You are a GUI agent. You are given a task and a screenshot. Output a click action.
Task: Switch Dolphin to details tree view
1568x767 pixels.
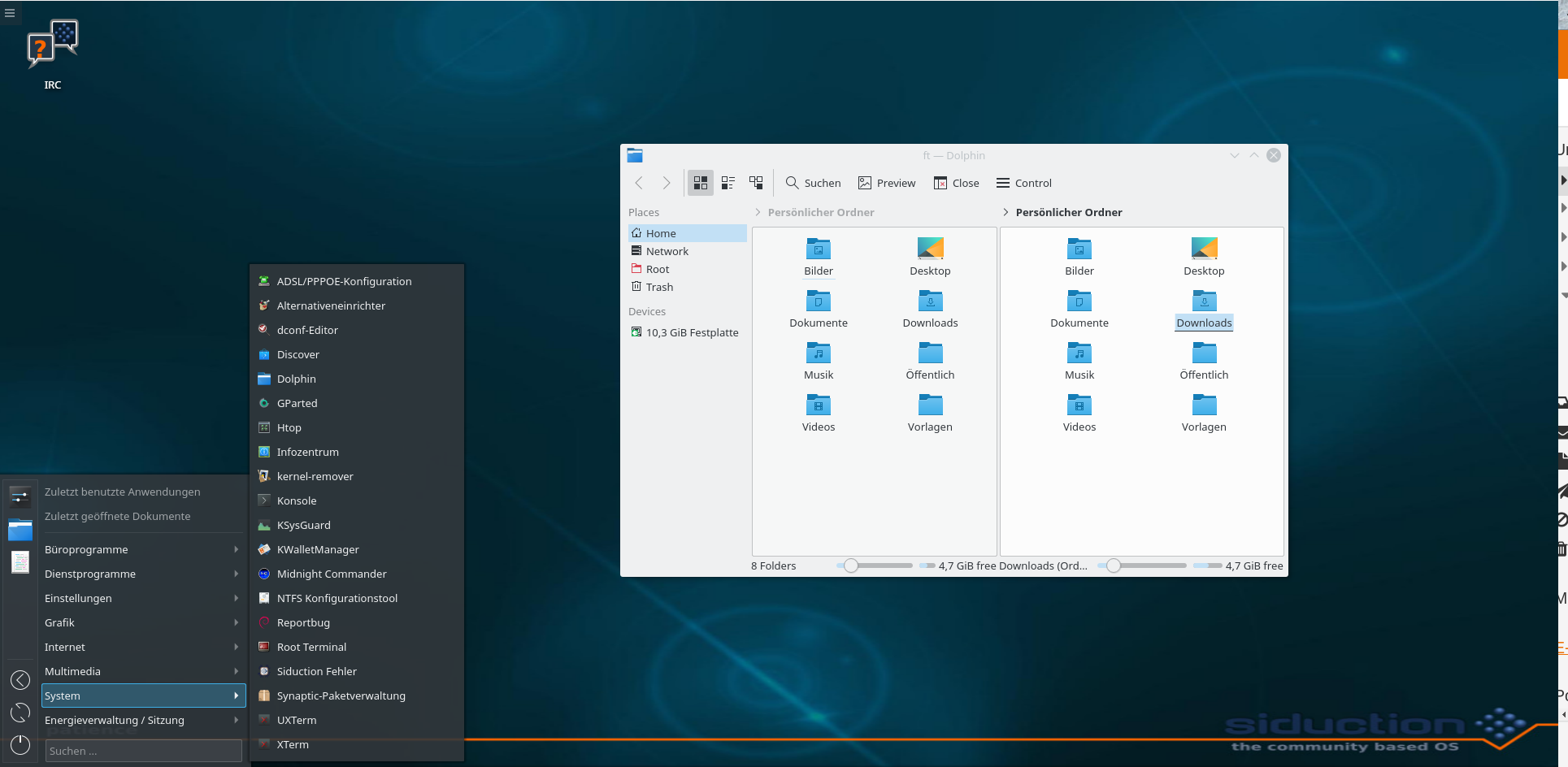[756, 183]
